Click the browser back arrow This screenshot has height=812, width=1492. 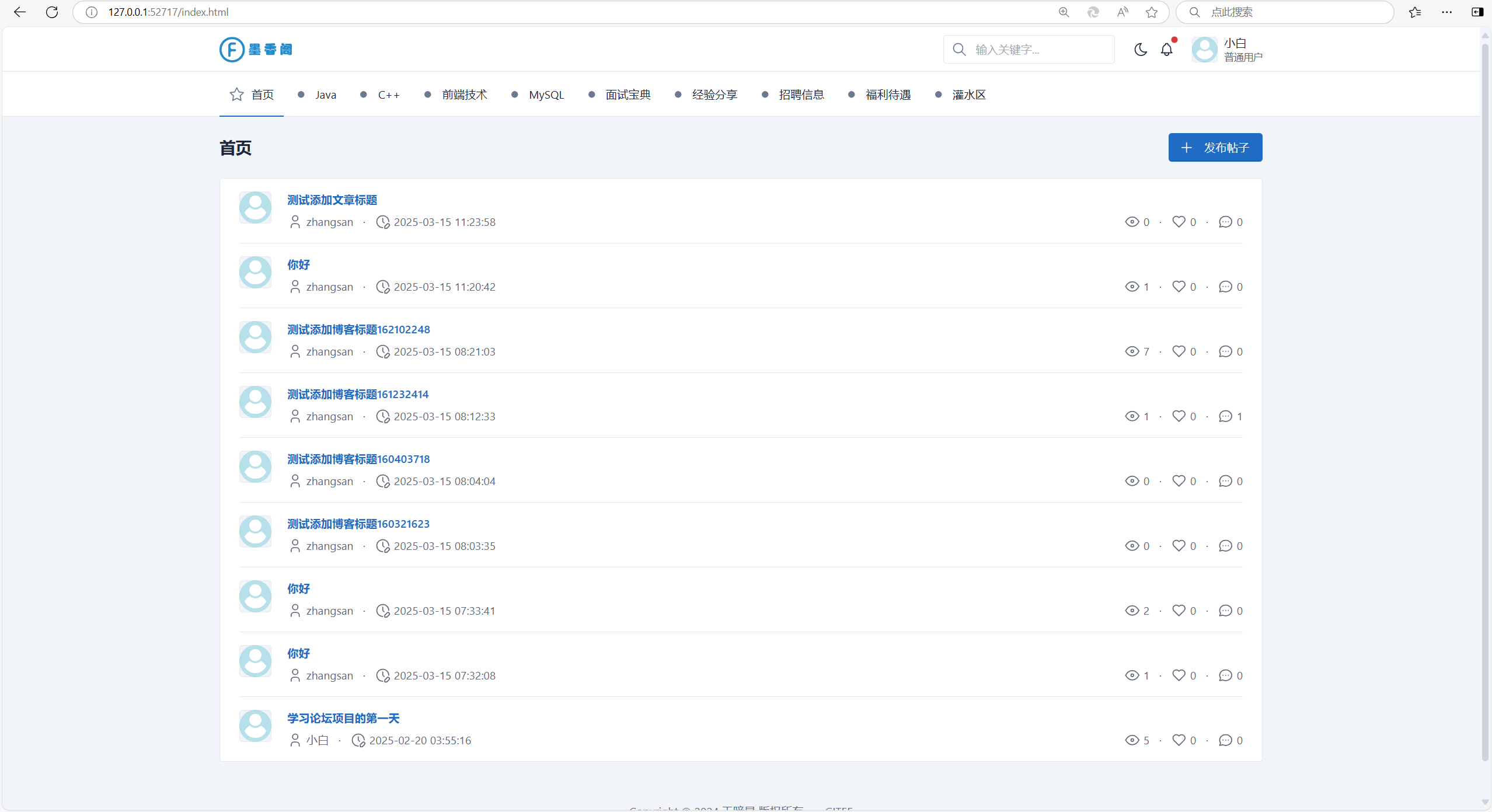pyautogui.click(x=20, y=12)
